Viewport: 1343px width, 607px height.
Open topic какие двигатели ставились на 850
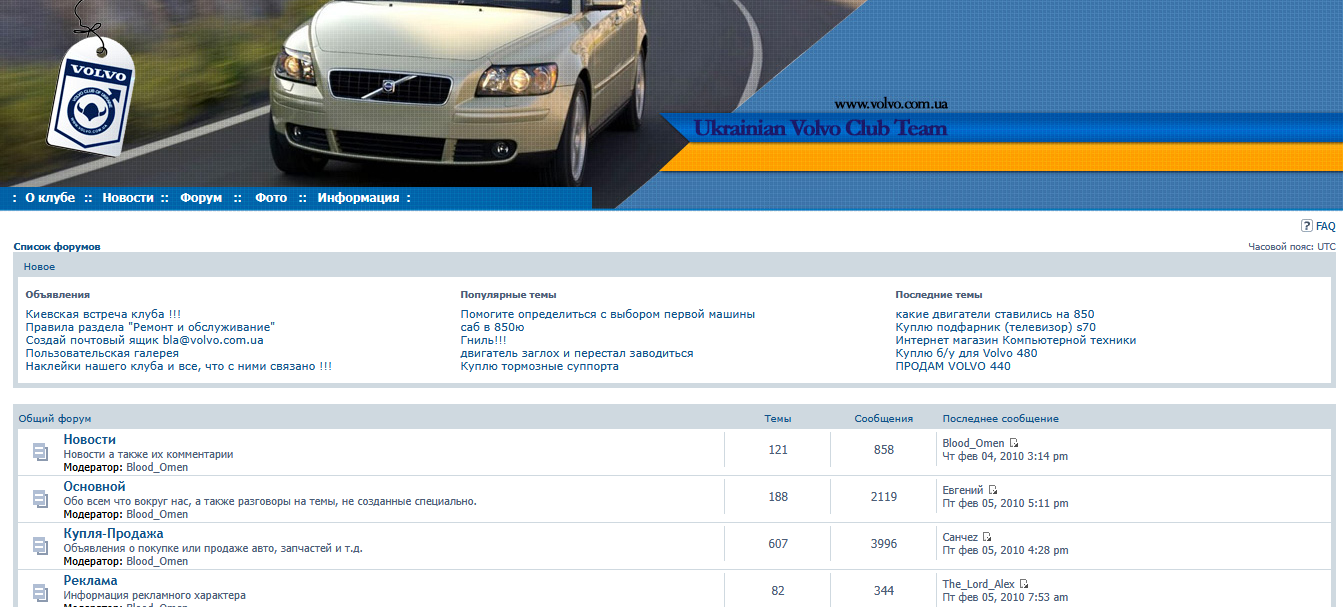point(995,314)
